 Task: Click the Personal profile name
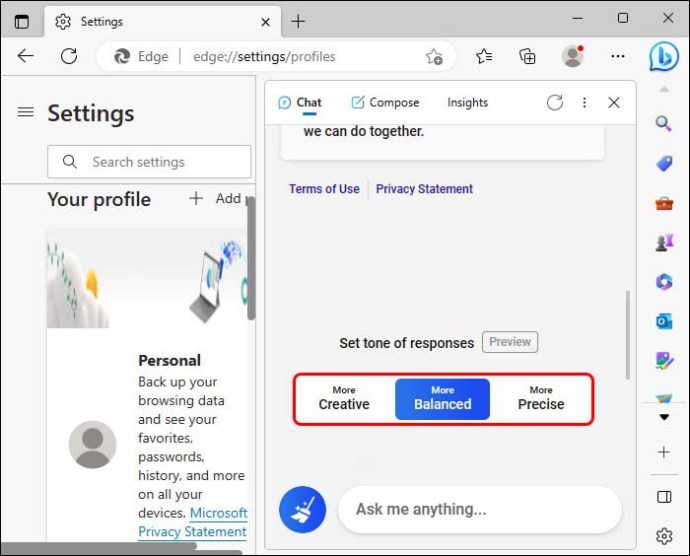(169, 361)
